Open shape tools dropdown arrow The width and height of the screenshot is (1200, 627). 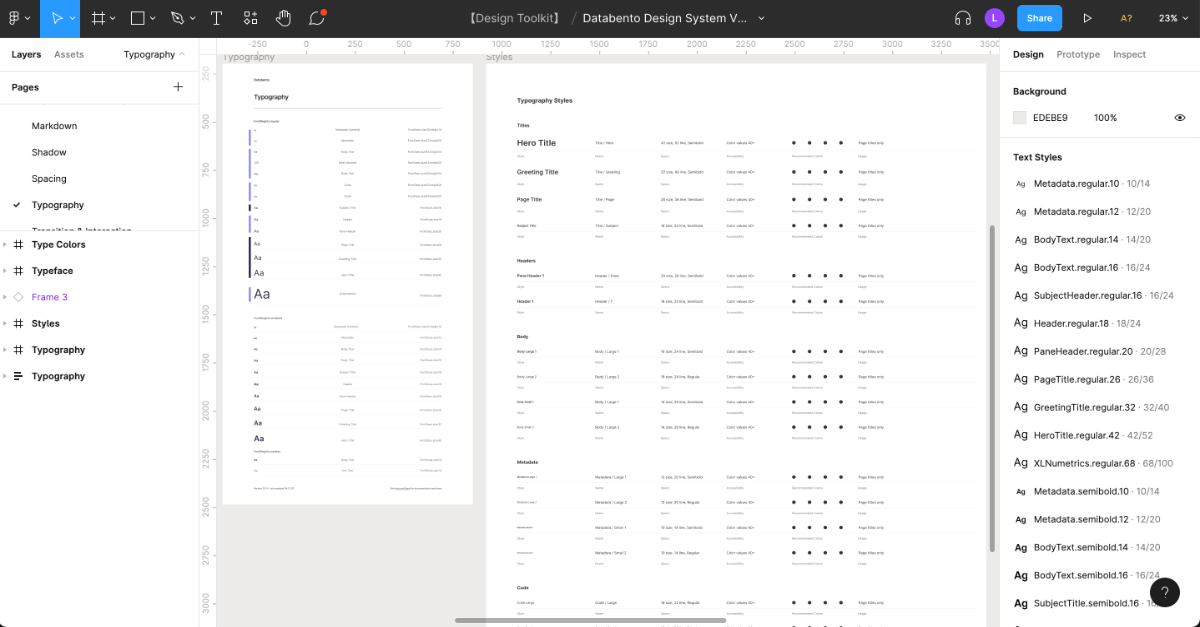pos(153,19)
